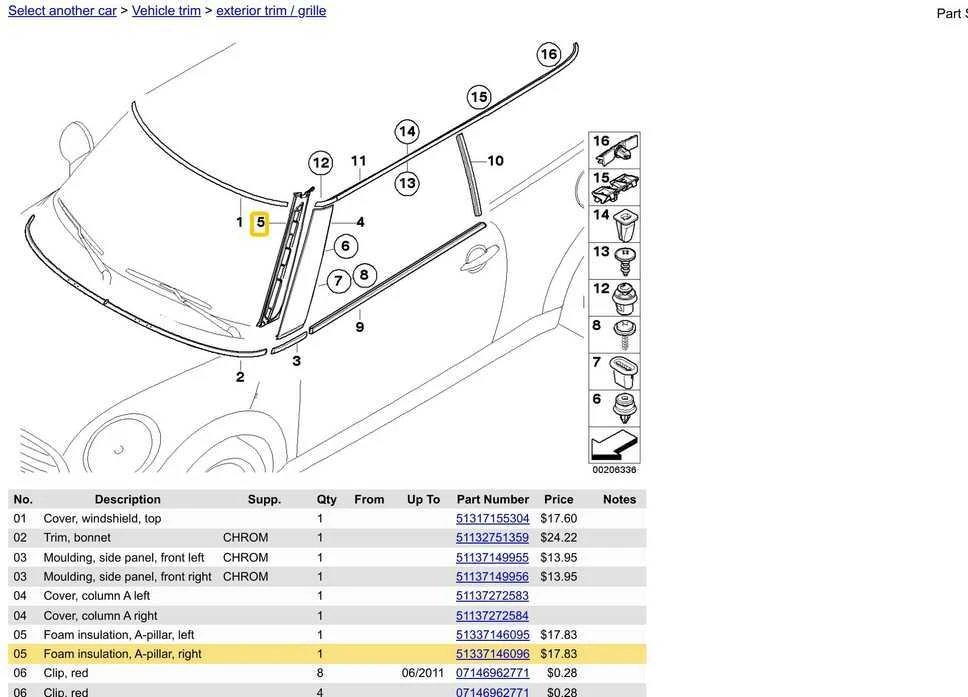Click the Price column header
Screen dimensions: 968x697
(x=559, y=499)
